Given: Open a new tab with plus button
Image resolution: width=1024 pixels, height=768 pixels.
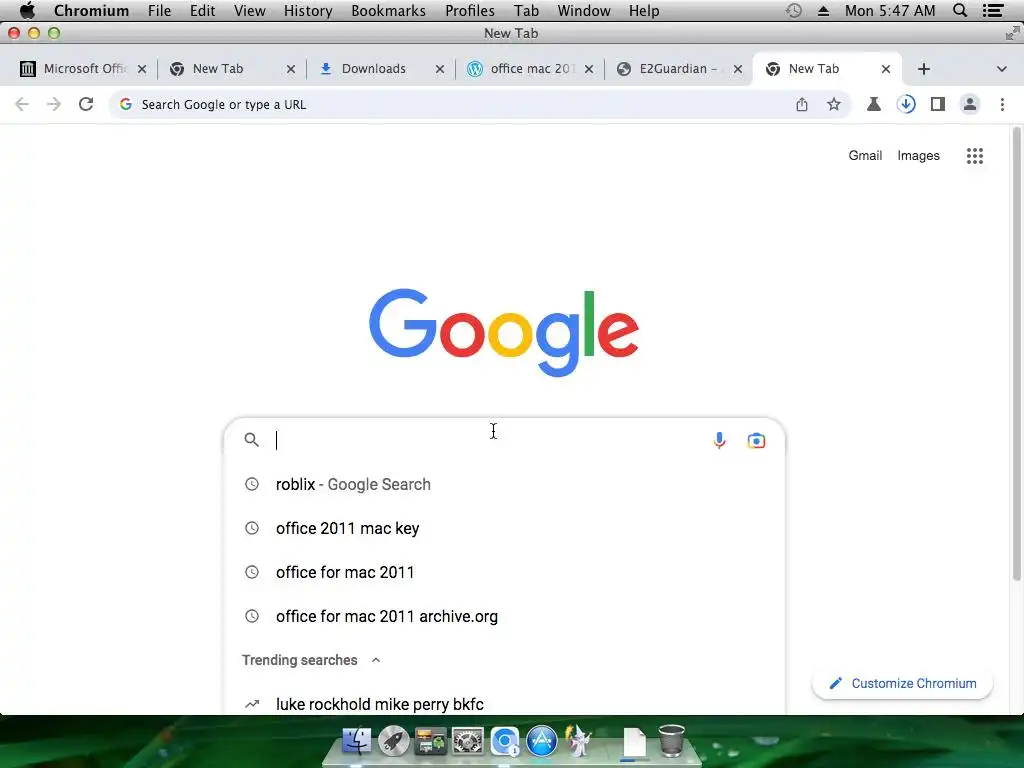Looking at the screenshot, I should tap(923, 69).
